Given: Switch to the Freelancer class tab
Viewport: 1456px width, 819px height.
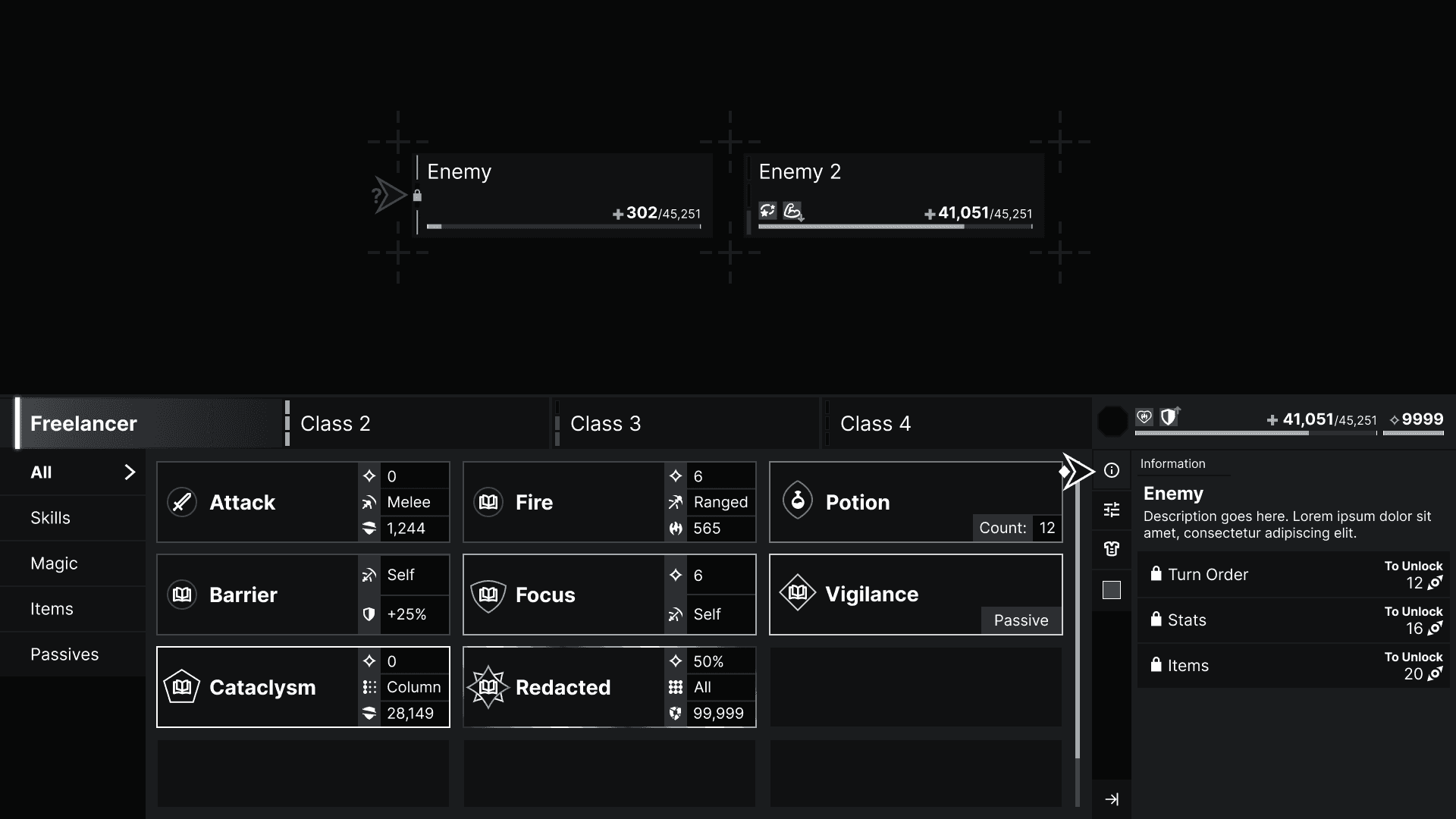Looking at the screenshot, I should [84, 423].
